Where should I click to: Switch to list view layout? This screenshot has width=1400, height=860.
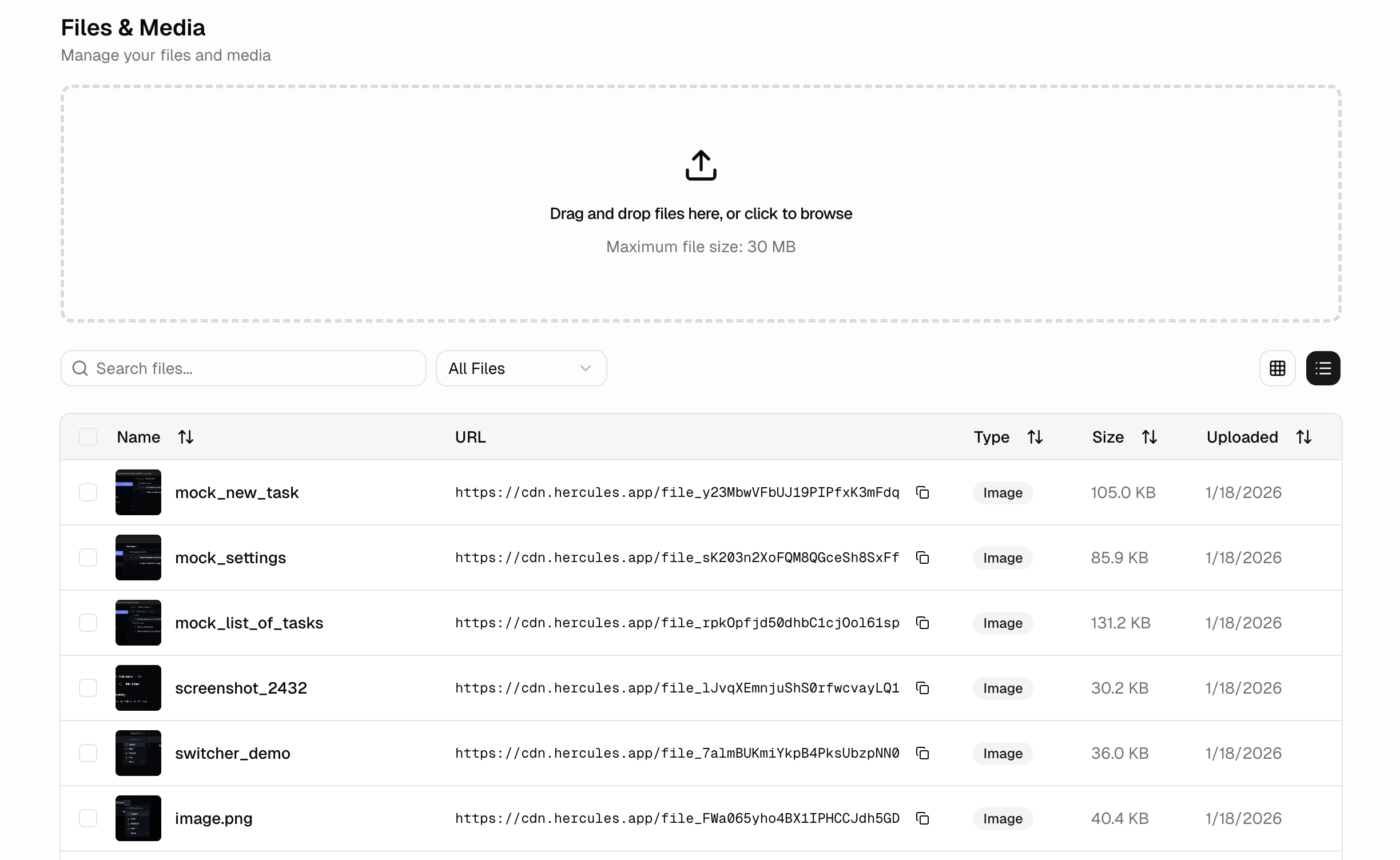tap(1323, 368)
